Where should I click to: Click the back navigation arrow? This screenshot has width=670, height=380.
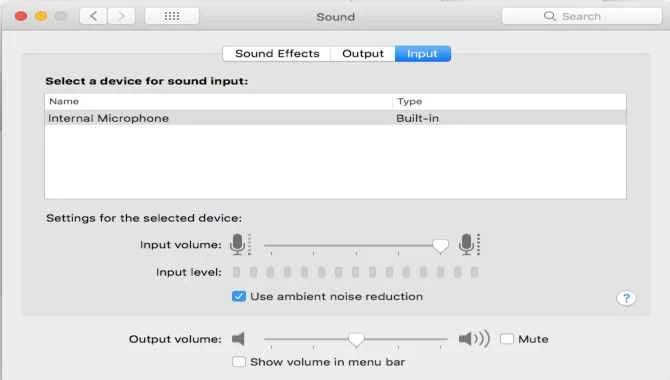pyautogui.click(x=93, y=16)
